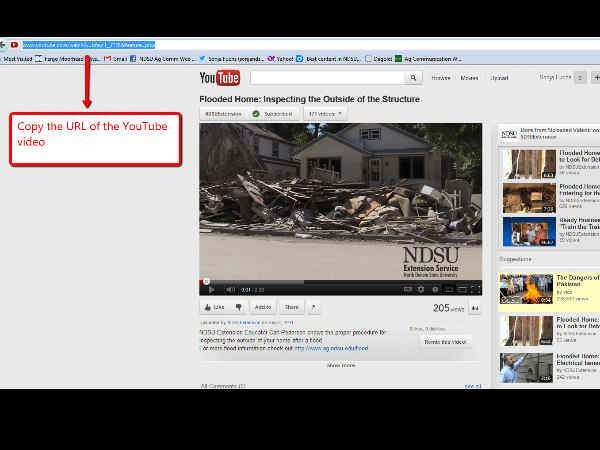Click the Share button
This screenshot has width=600, height=450.
pos(292,307)
